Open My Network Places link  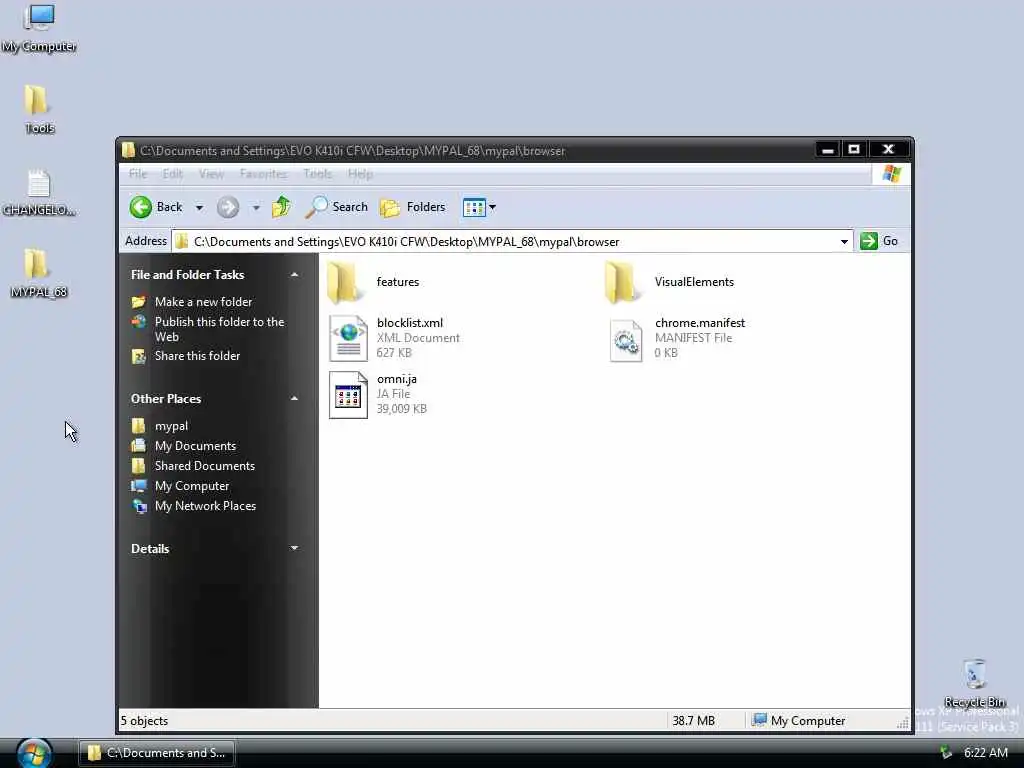point(205,506)
